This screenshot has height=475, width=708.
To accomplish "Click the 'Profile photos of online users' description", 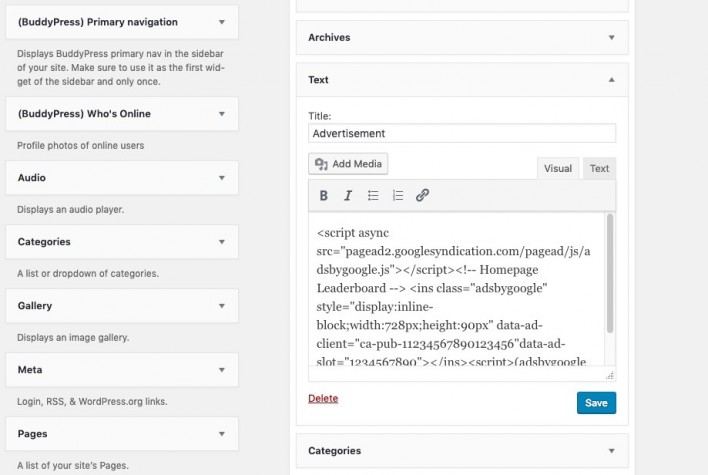I will [80, 145].
